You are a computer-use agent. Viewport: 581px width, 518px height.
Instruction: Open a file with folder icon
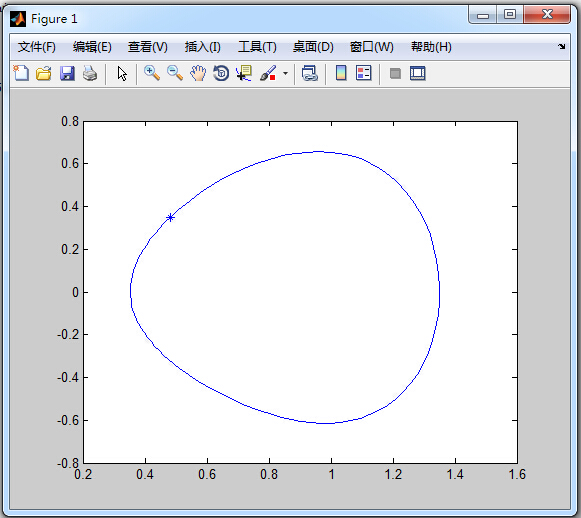pos(44,73)
